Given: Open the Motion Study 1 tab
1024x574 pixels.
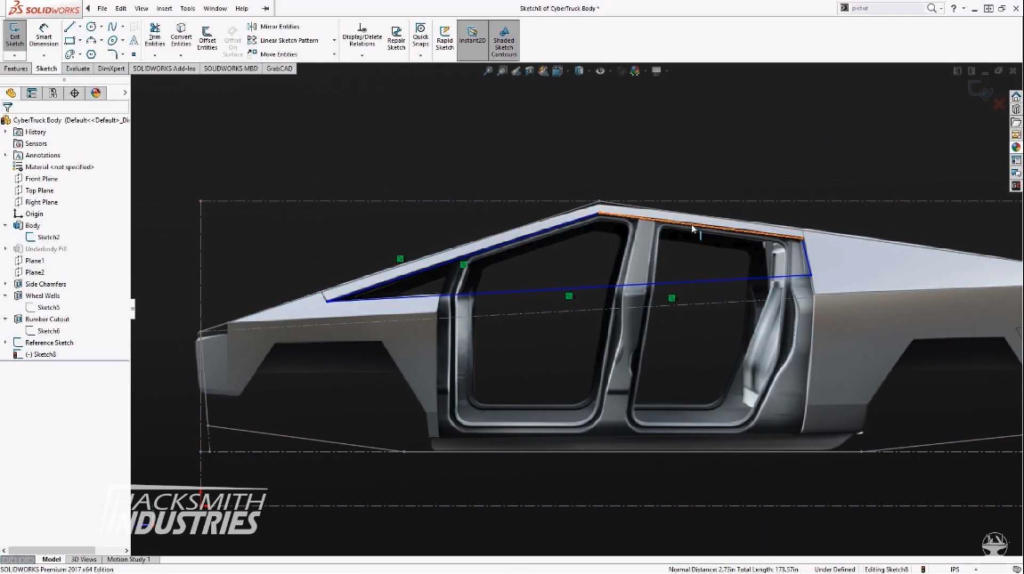Looking at the screenshot, I should click(x=129, y=559).
